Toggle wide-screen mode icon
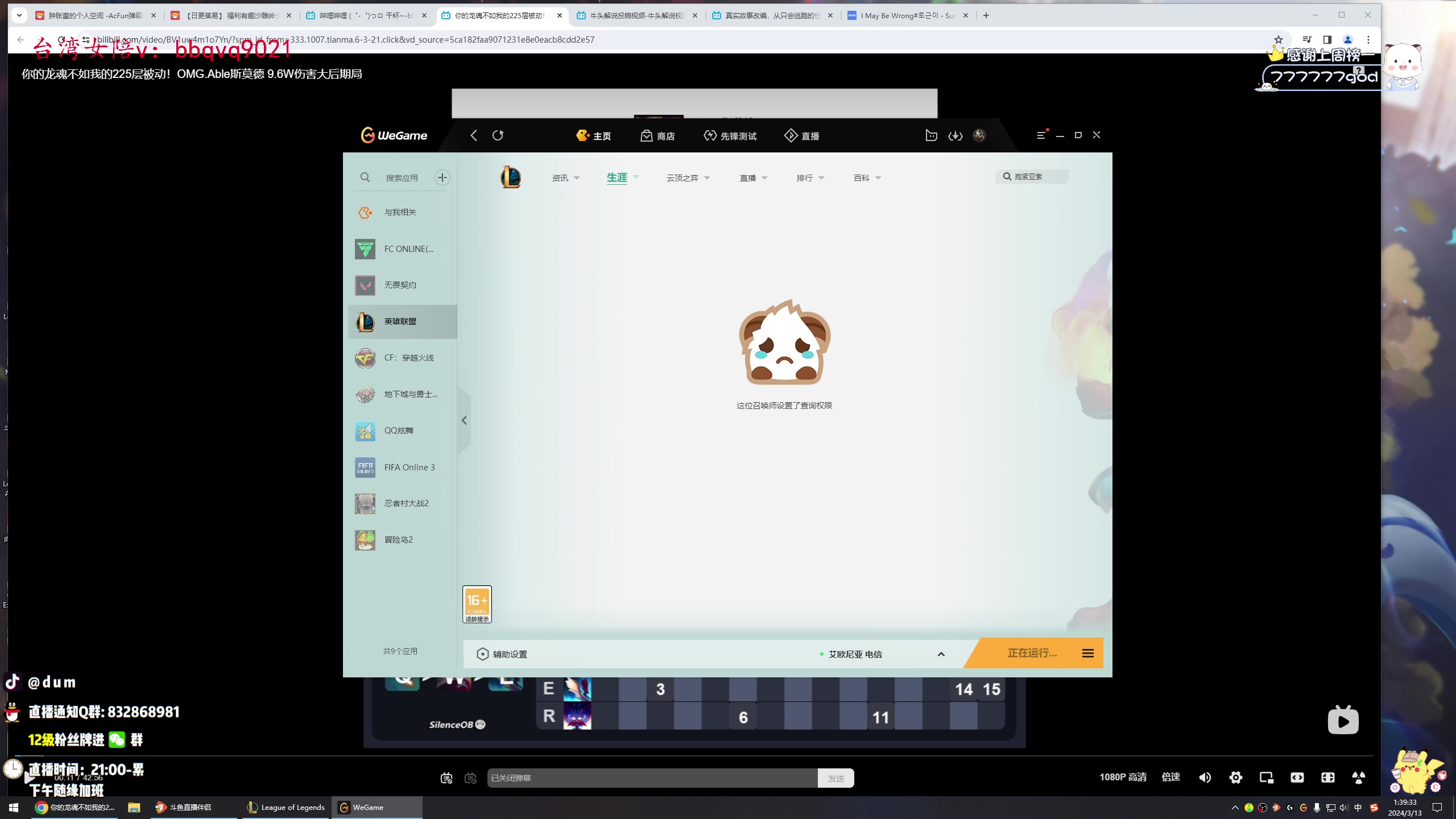This screenshot has height=819, width=1456. [1297, 777]
